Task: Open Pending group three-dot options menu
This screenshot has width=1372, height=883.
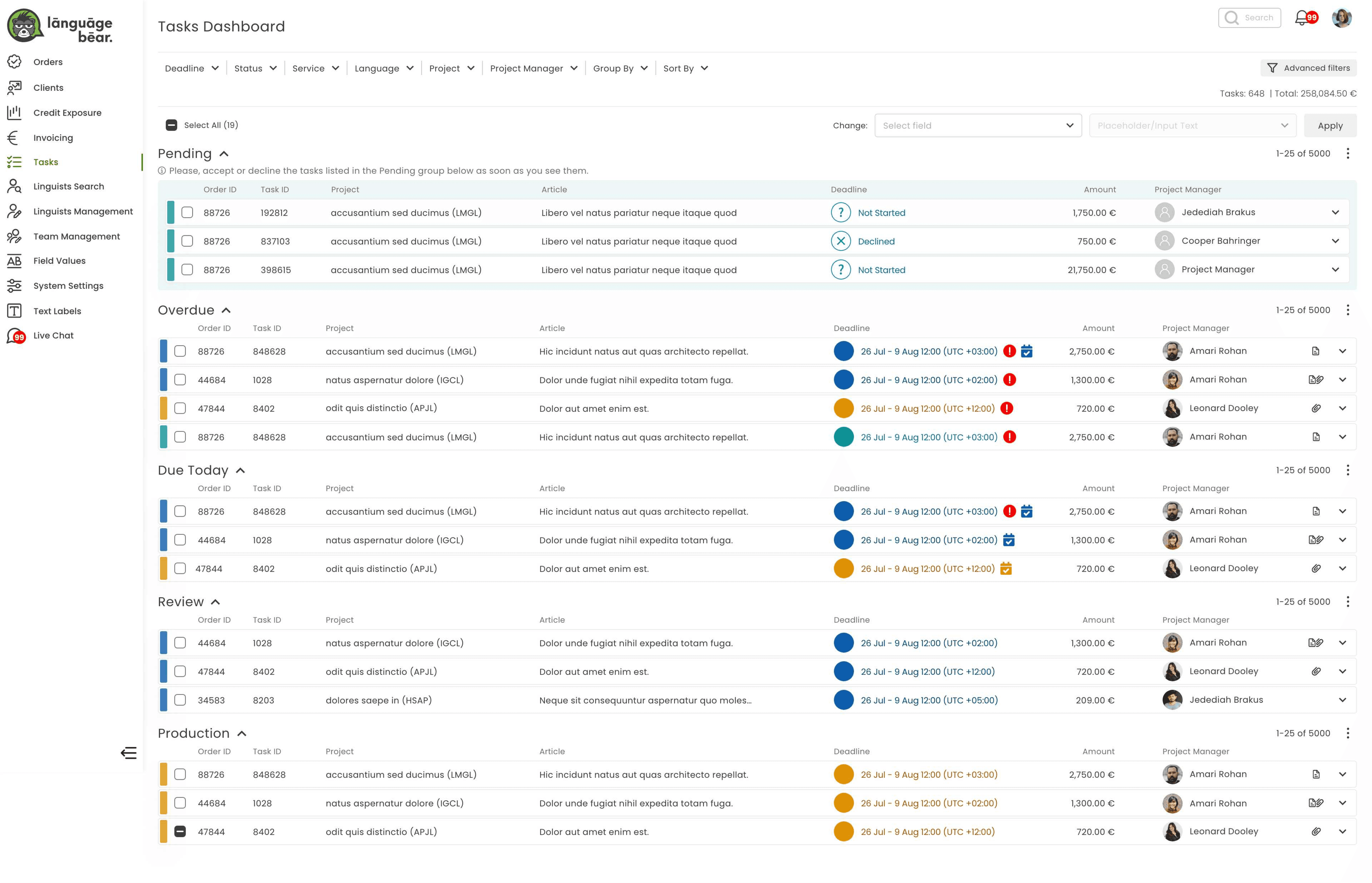Action: pos(1348,154)
